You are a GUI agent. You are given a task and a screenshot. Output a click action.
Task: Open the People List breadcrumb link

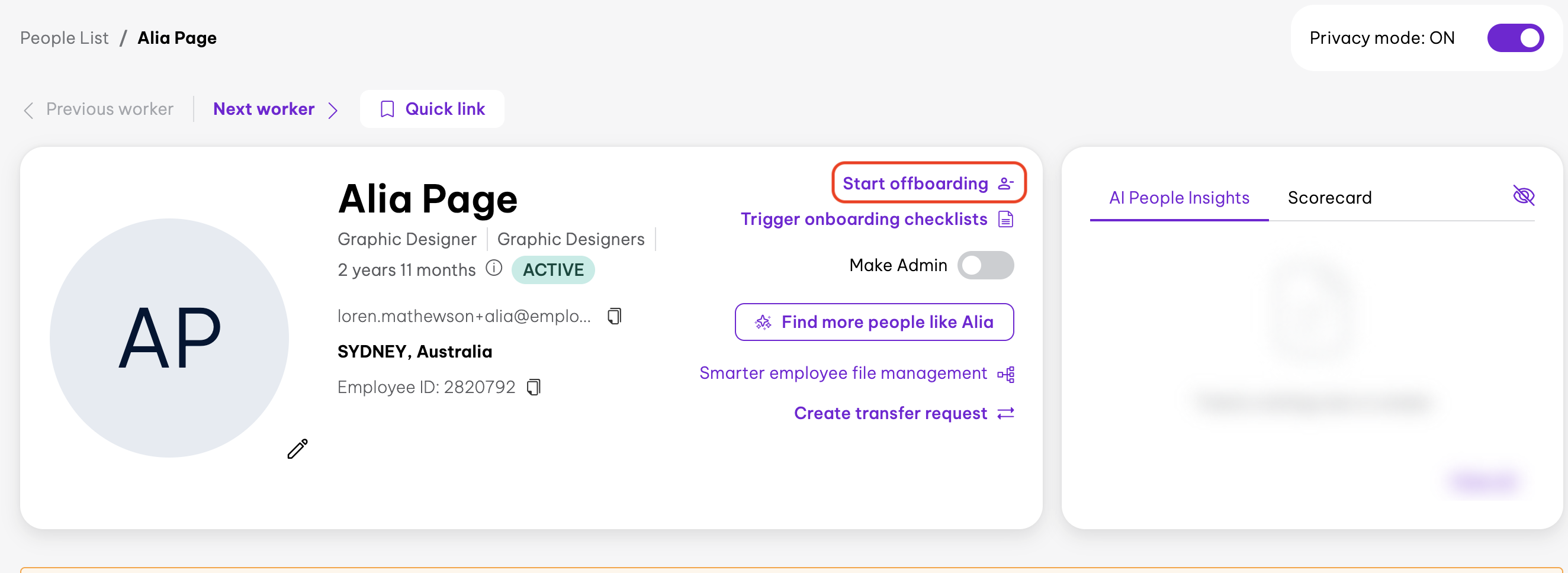65,38
